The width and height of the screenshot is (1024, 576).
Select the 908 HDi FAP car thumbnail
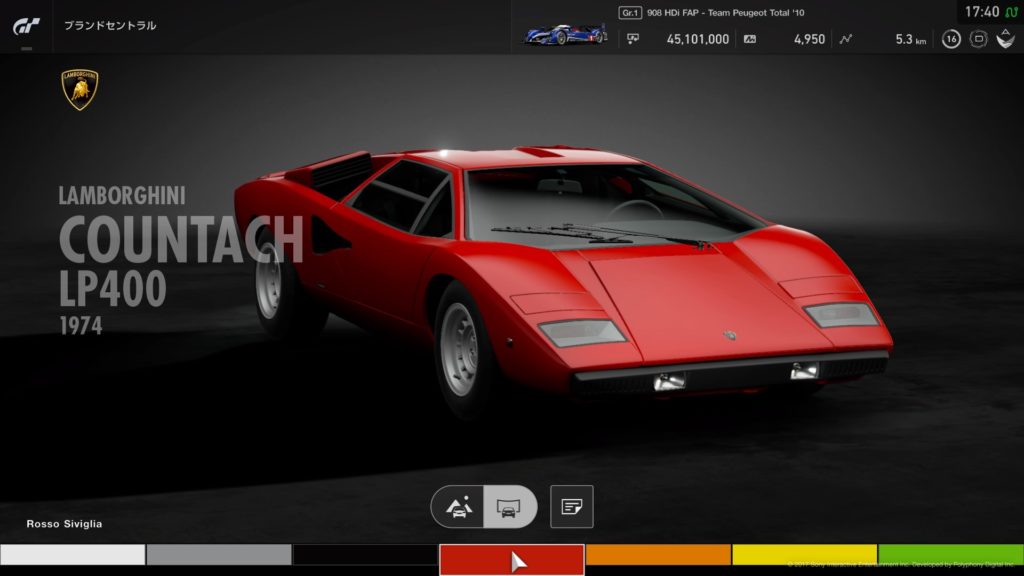point(566,33)
